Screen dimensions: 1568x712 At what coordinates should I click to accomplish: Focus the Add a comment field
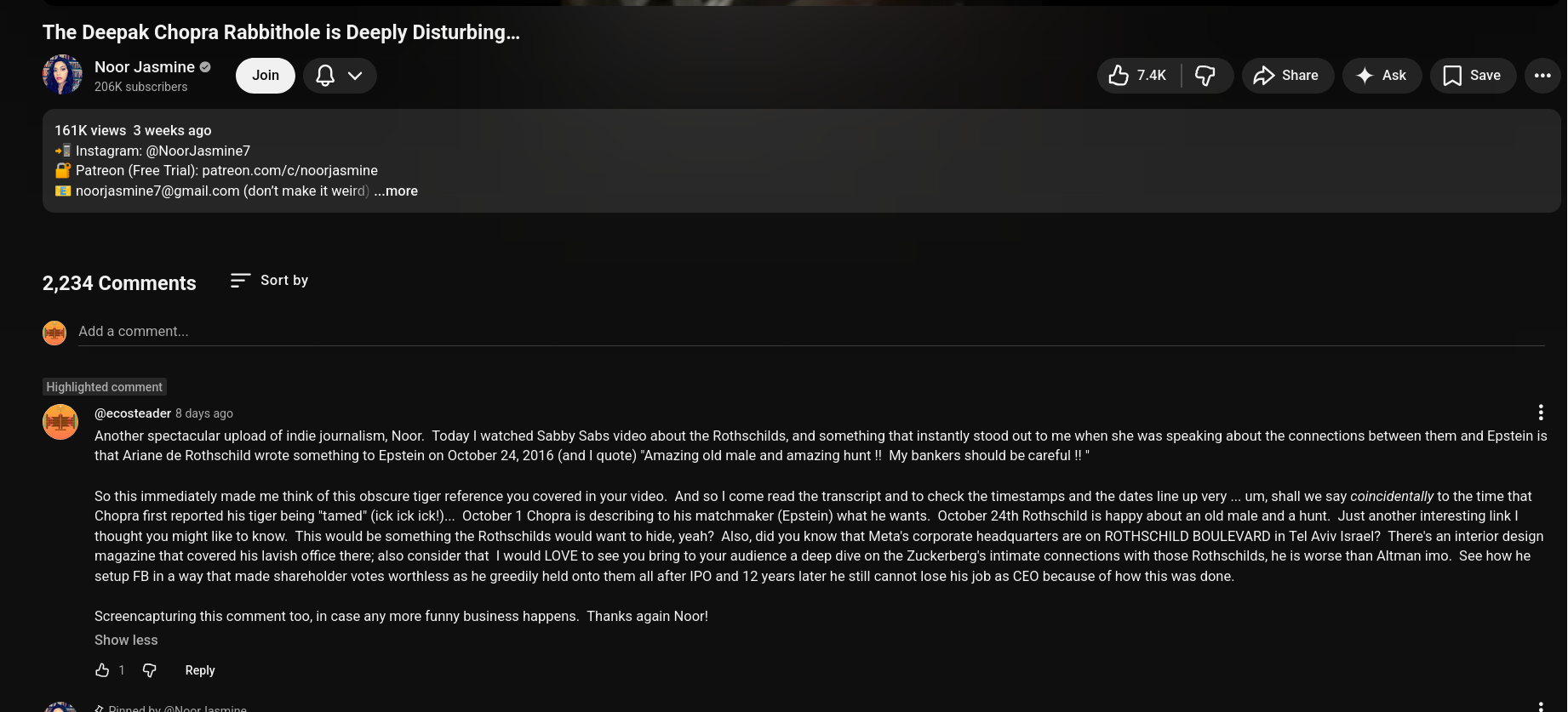811,332
